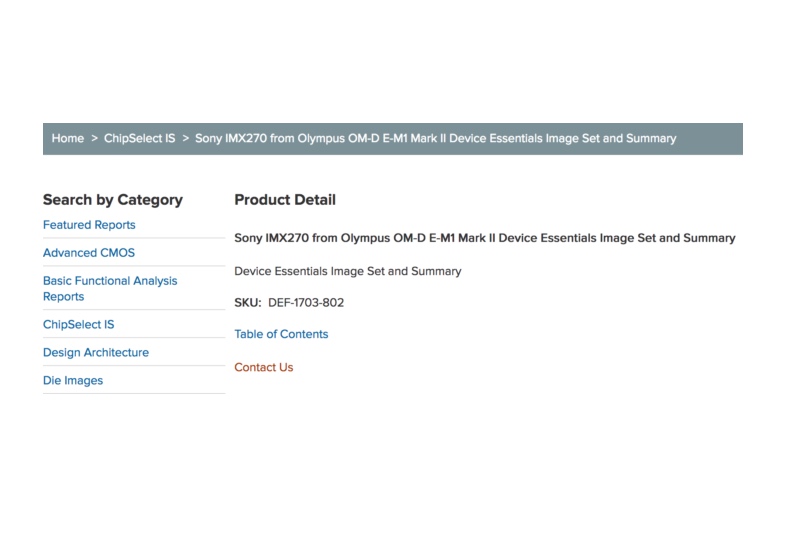Click the Home breadcrumb link
This screenshot has width=800, height=533.
(68, 138)
